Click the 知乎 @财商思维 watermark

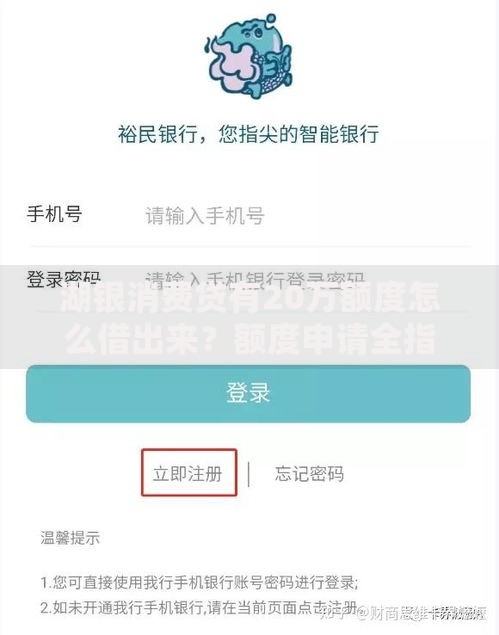tap(403, 614)
